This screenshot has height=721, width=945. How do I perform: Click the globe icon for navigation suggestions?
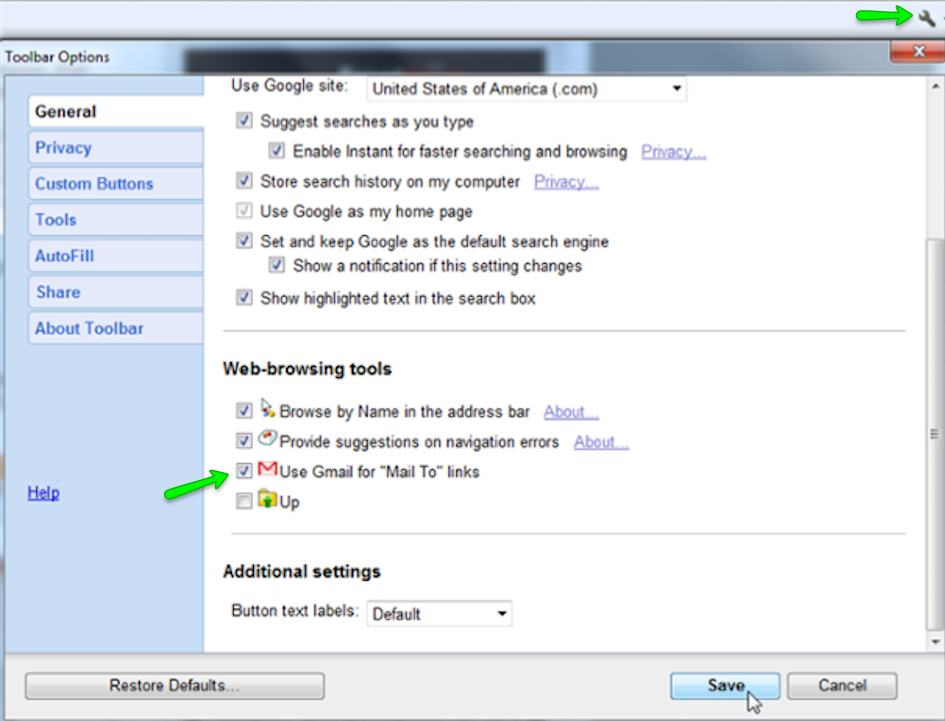[x=267, y=437]
